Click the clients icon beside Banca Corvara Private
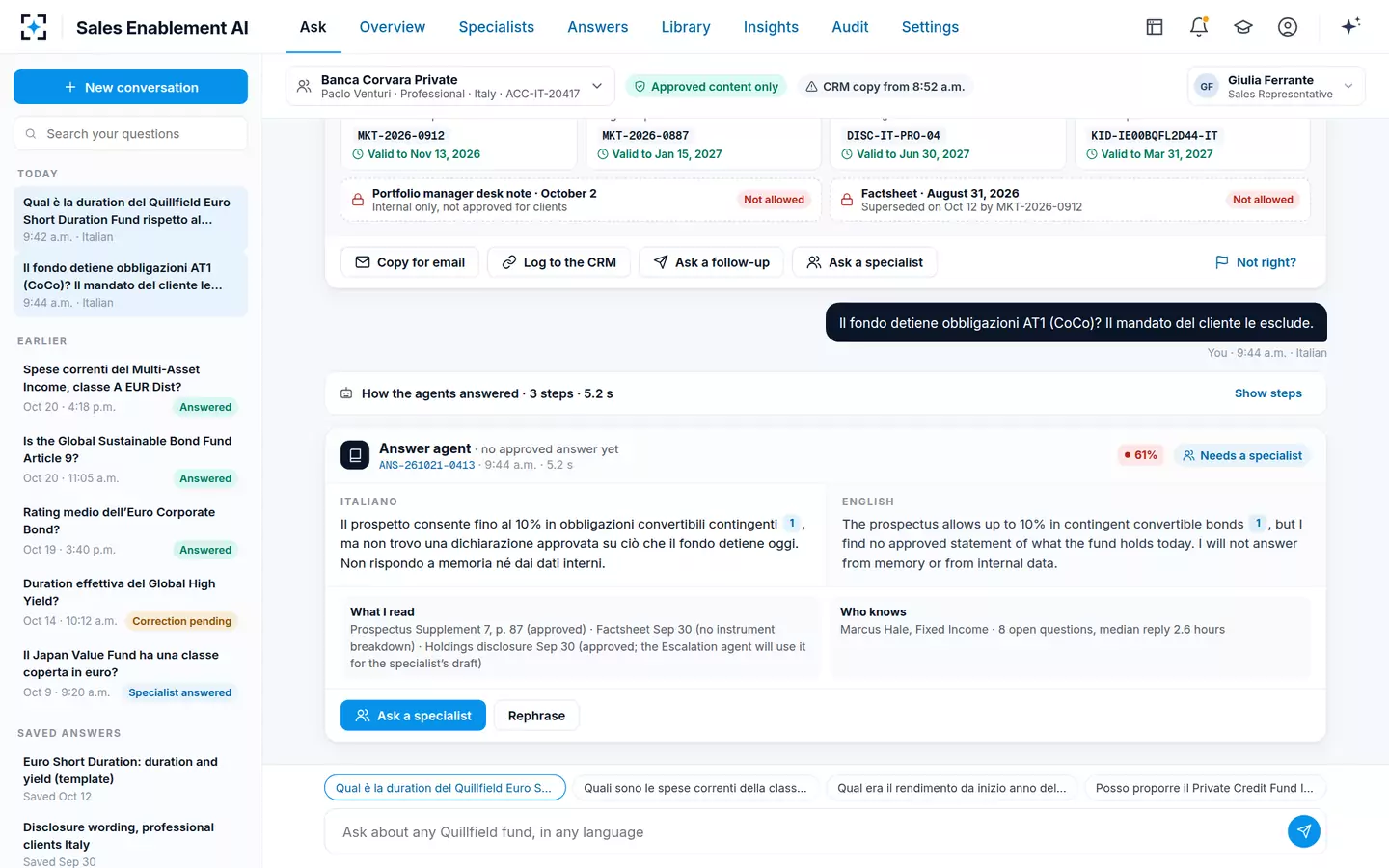Screen dimensions: 1389x868 (x=304, y=87)
